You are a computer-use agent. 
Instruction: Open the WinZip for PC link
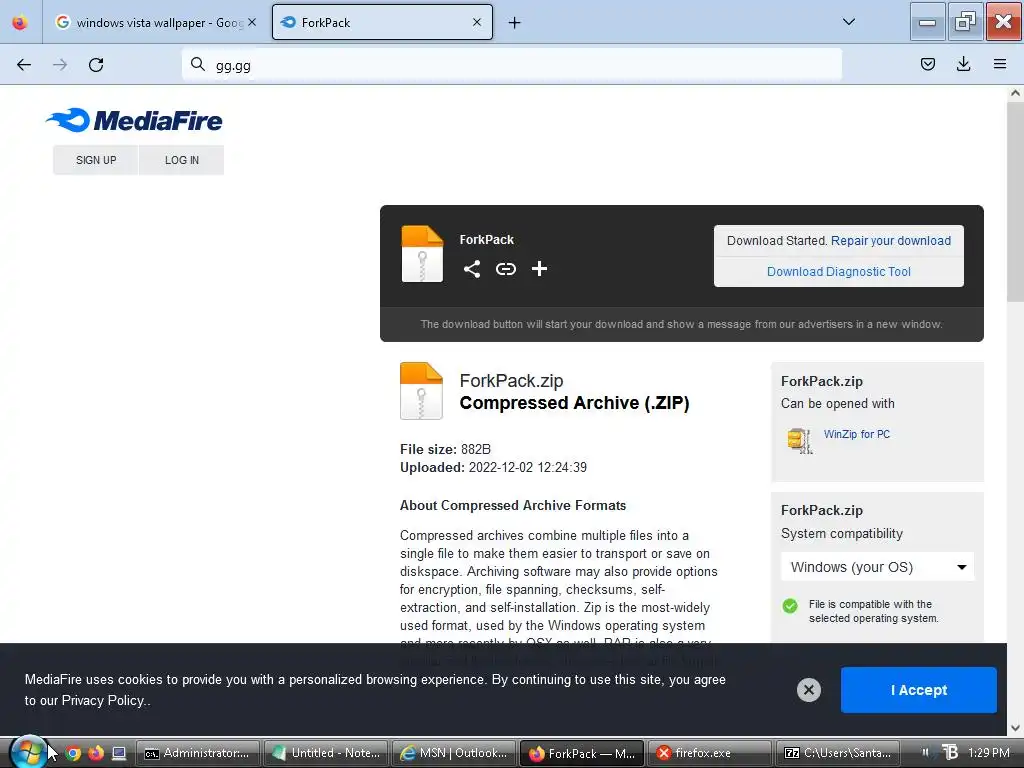857,434
